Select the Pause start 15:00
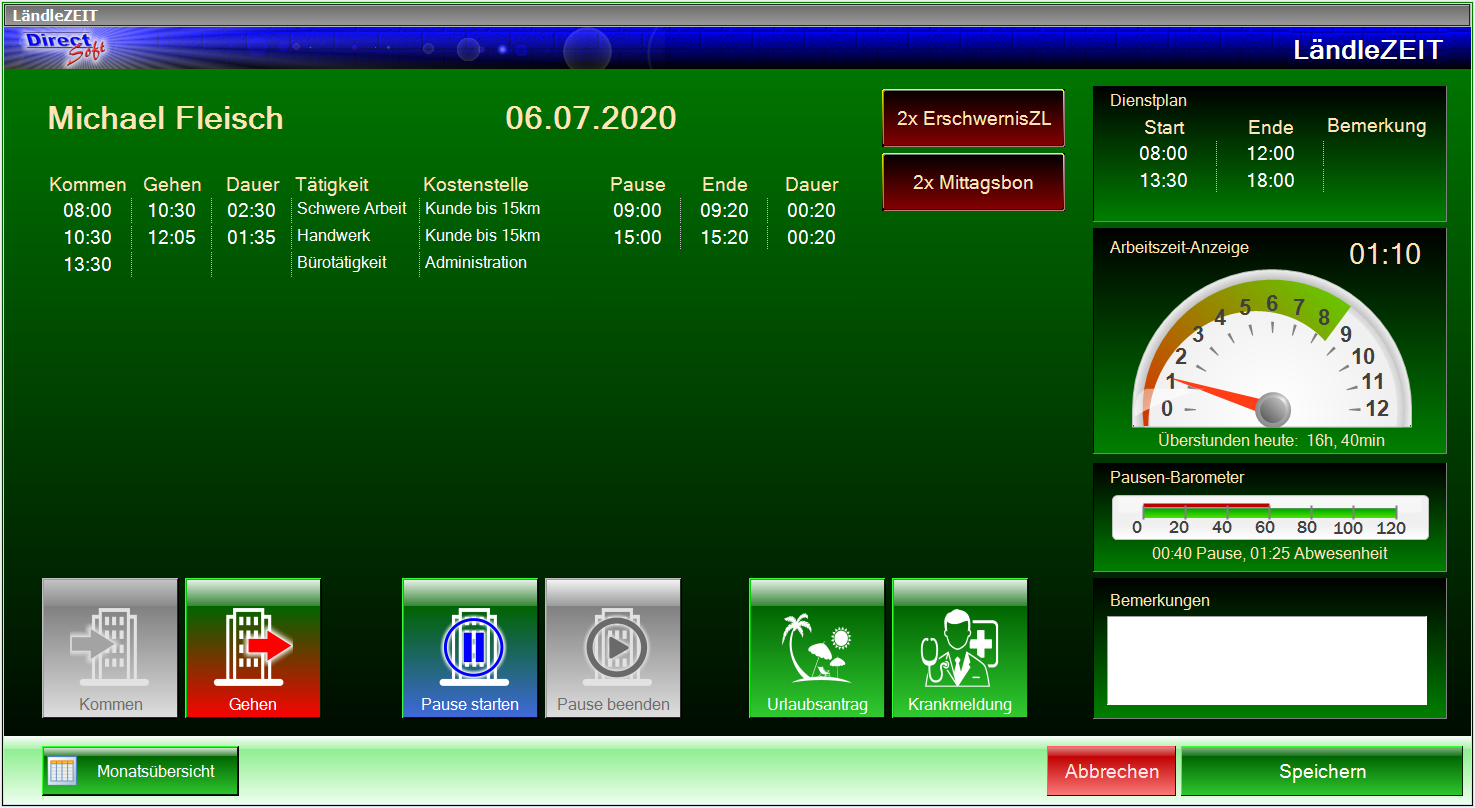This screenshot has height=808, width=1475. (638, 238)
